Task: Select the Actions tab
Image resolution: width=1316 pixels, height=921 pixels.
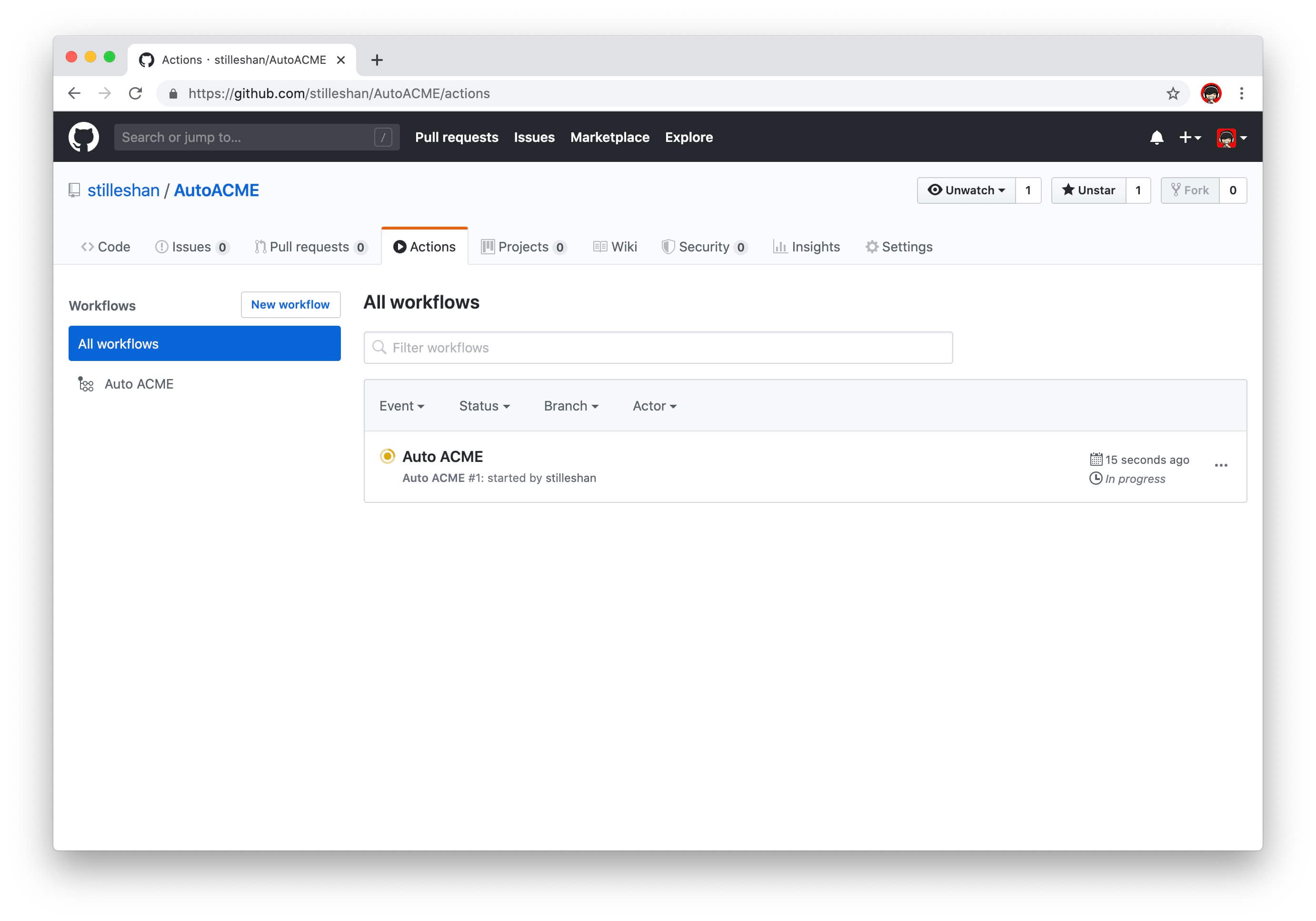Action: pyautogui.click(x=425, y=247)
